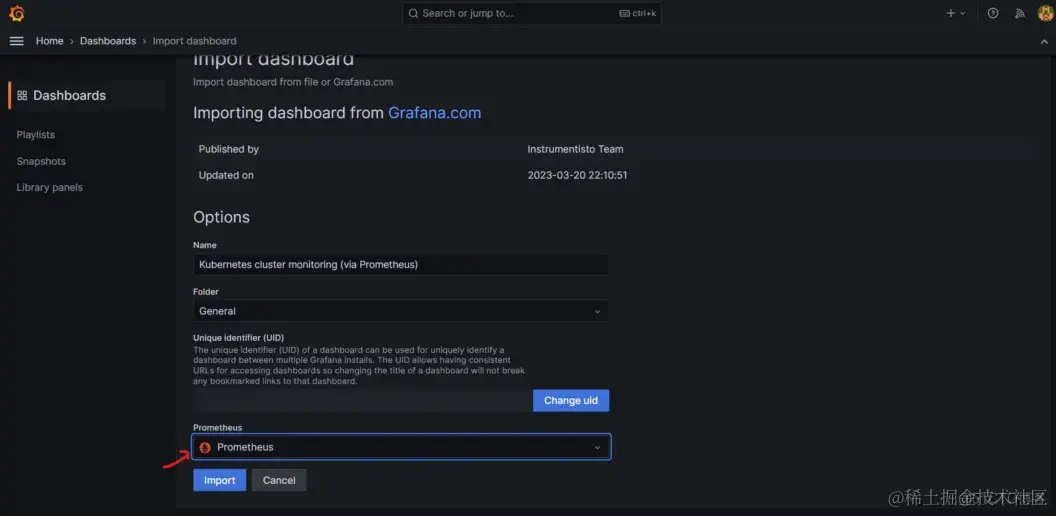Click the Dashboards grid icon in sidebar

point(22,96)
